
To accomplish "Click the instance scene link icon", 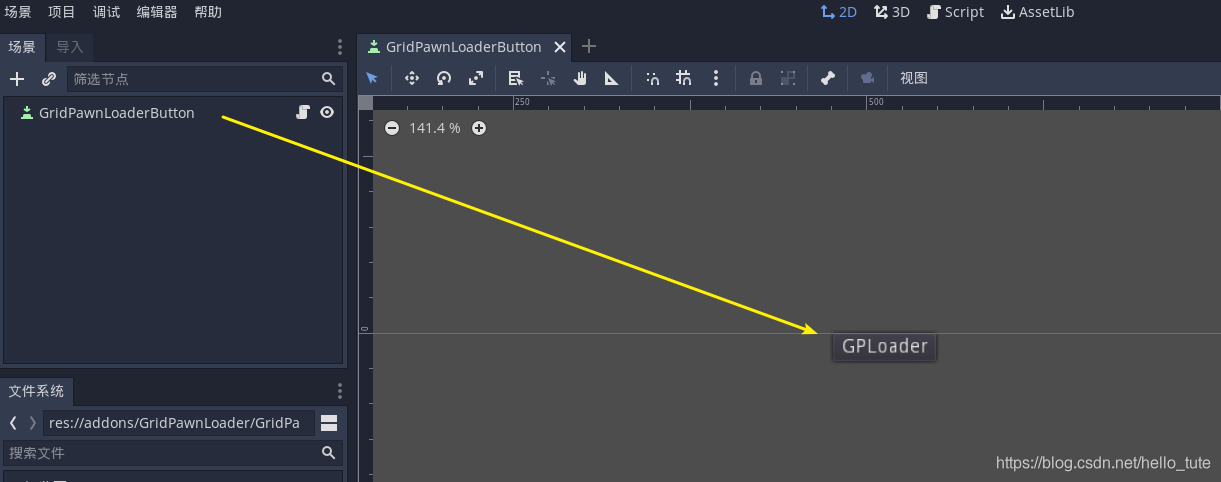I will pyautogui.click(x=48, y=79).
